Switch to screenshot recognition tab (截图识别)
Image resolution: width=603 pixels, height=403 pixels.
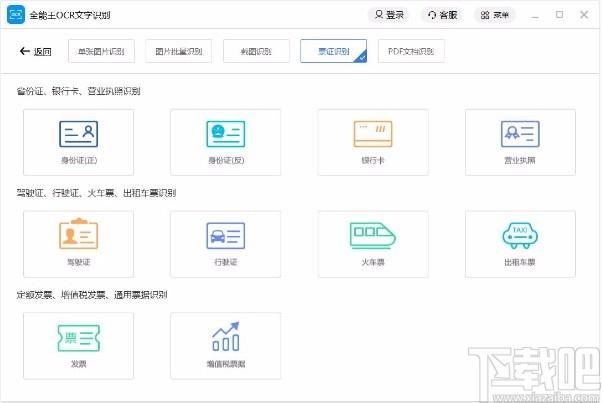point(256,51)
